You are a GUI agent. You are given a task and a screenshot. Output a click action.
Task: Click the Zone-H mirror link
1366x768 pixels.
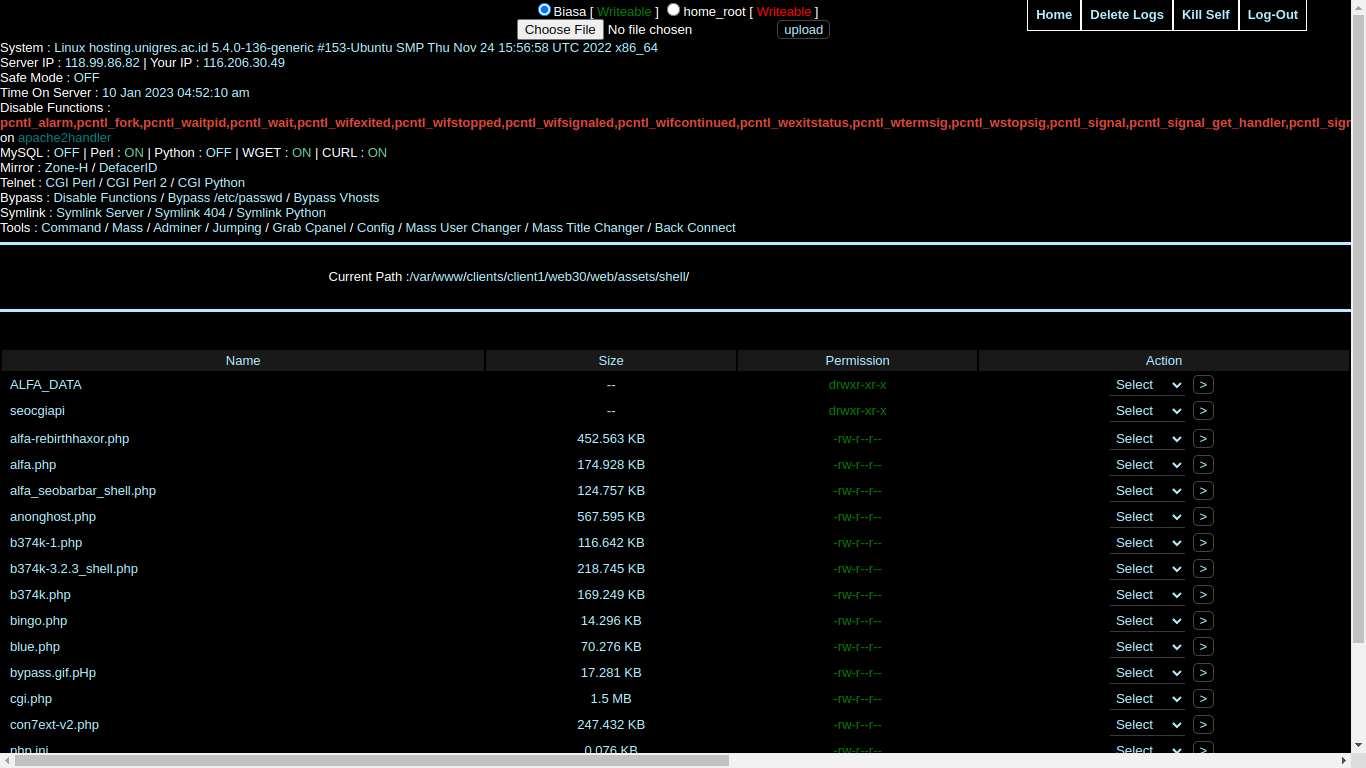click(x=66, y=168)
